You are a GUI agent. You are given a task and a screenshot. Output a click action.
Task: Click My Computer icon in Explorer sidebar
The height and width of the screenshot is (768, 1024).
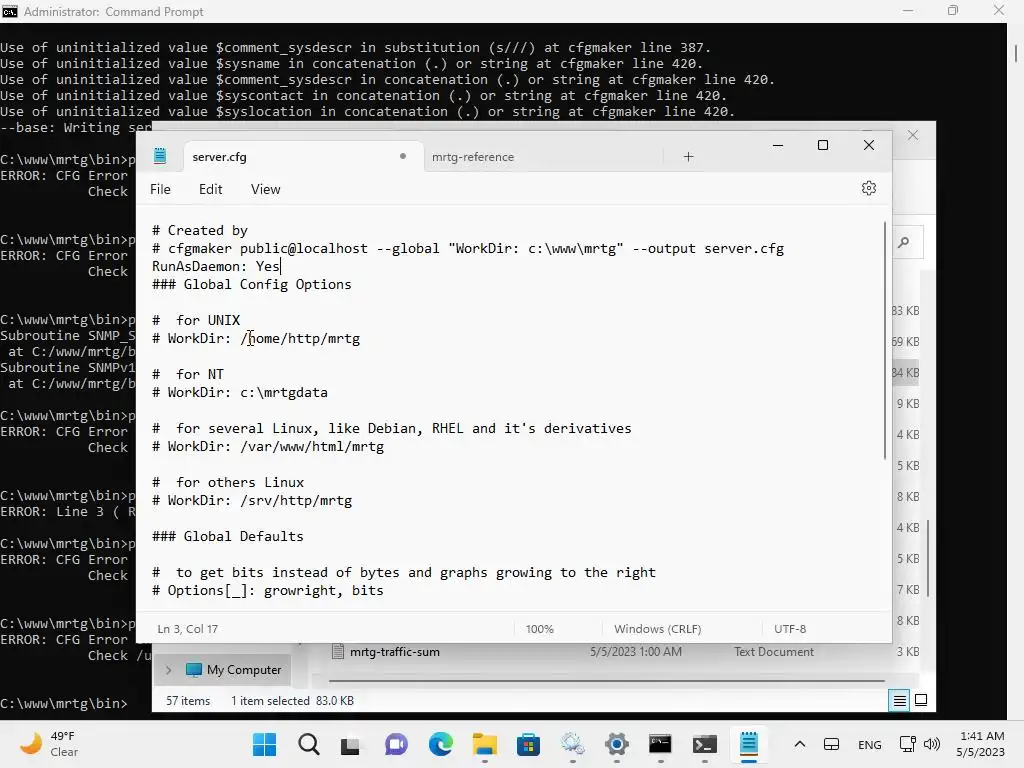click(x=194, y=669)
